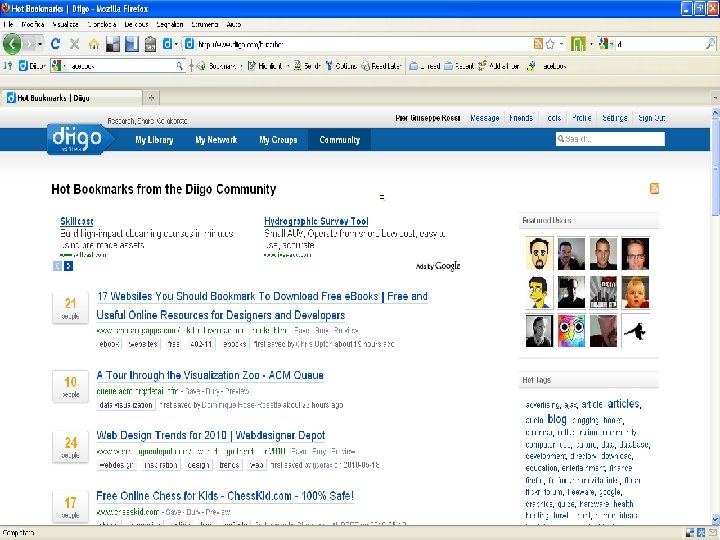720x540 pixels.
Task: Open the dropdown arrow beside the bookmark star
Action: pos(561,44)
